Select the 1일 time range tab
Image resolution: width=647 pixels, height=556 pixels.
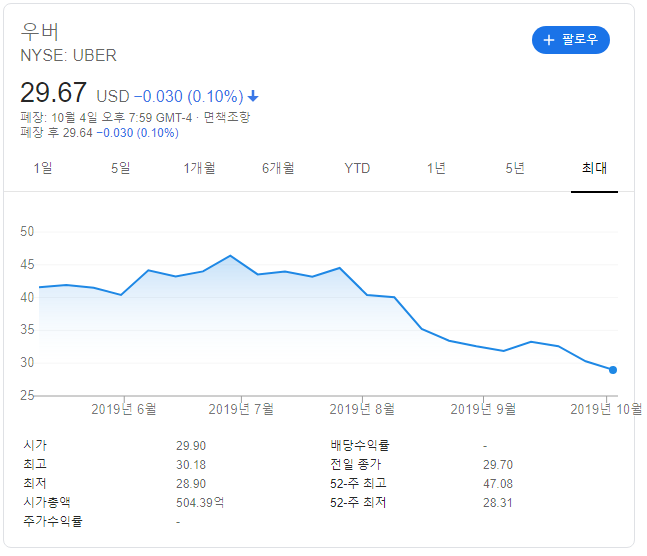[43, 168]
